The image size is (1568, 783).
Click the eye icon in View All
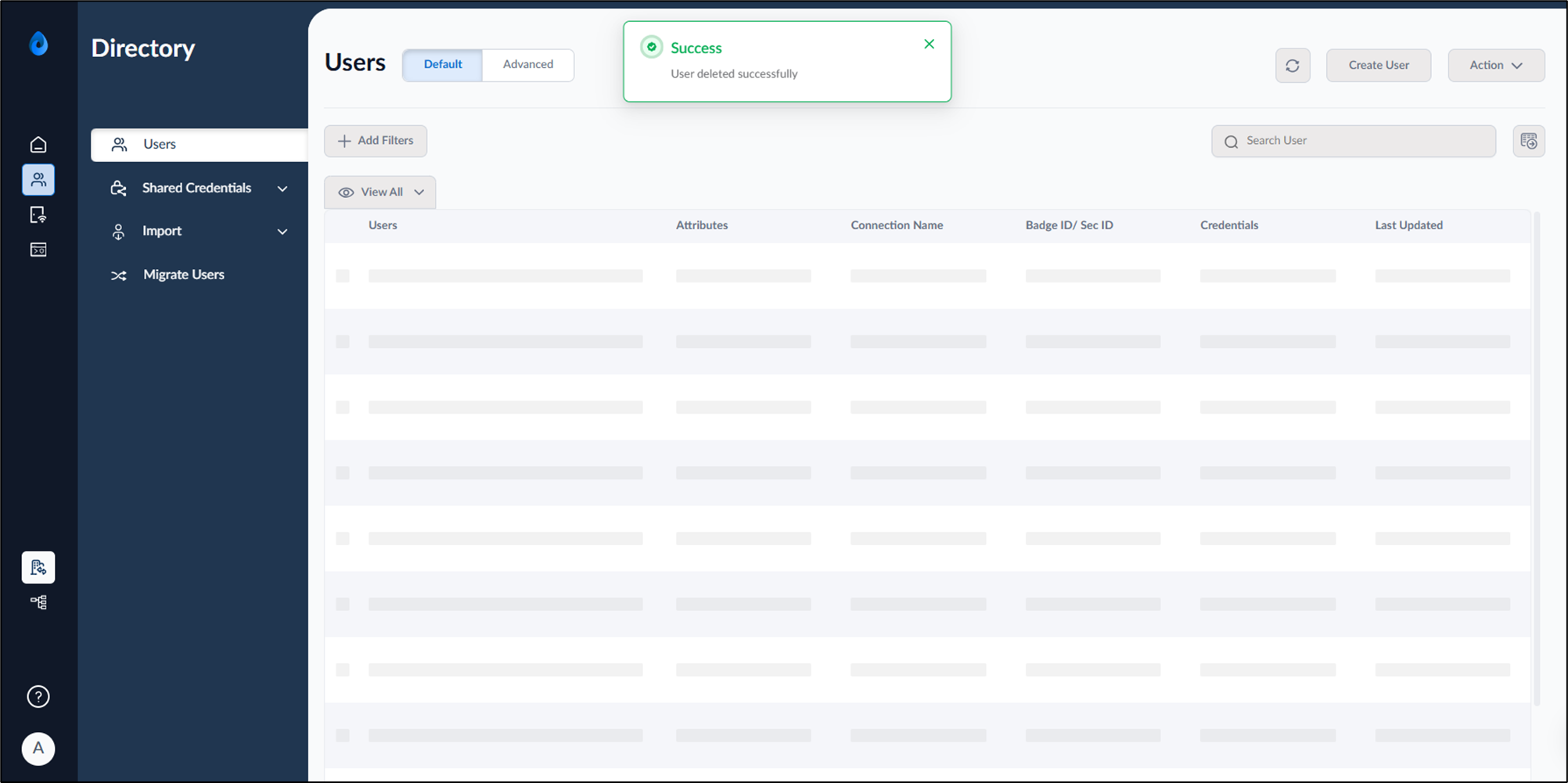346,192
